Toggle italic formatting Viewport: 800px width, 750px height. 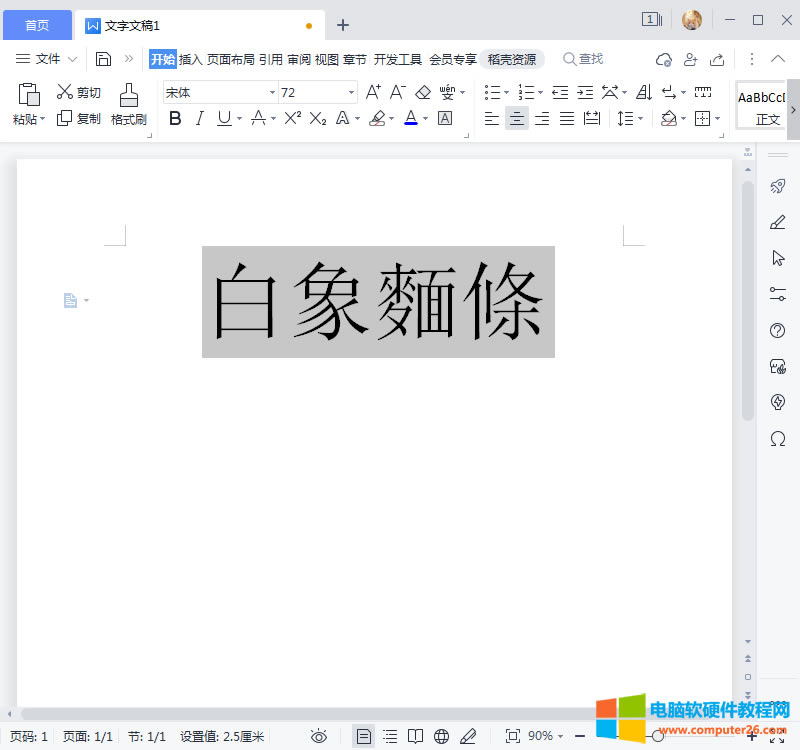pos(199,118)
